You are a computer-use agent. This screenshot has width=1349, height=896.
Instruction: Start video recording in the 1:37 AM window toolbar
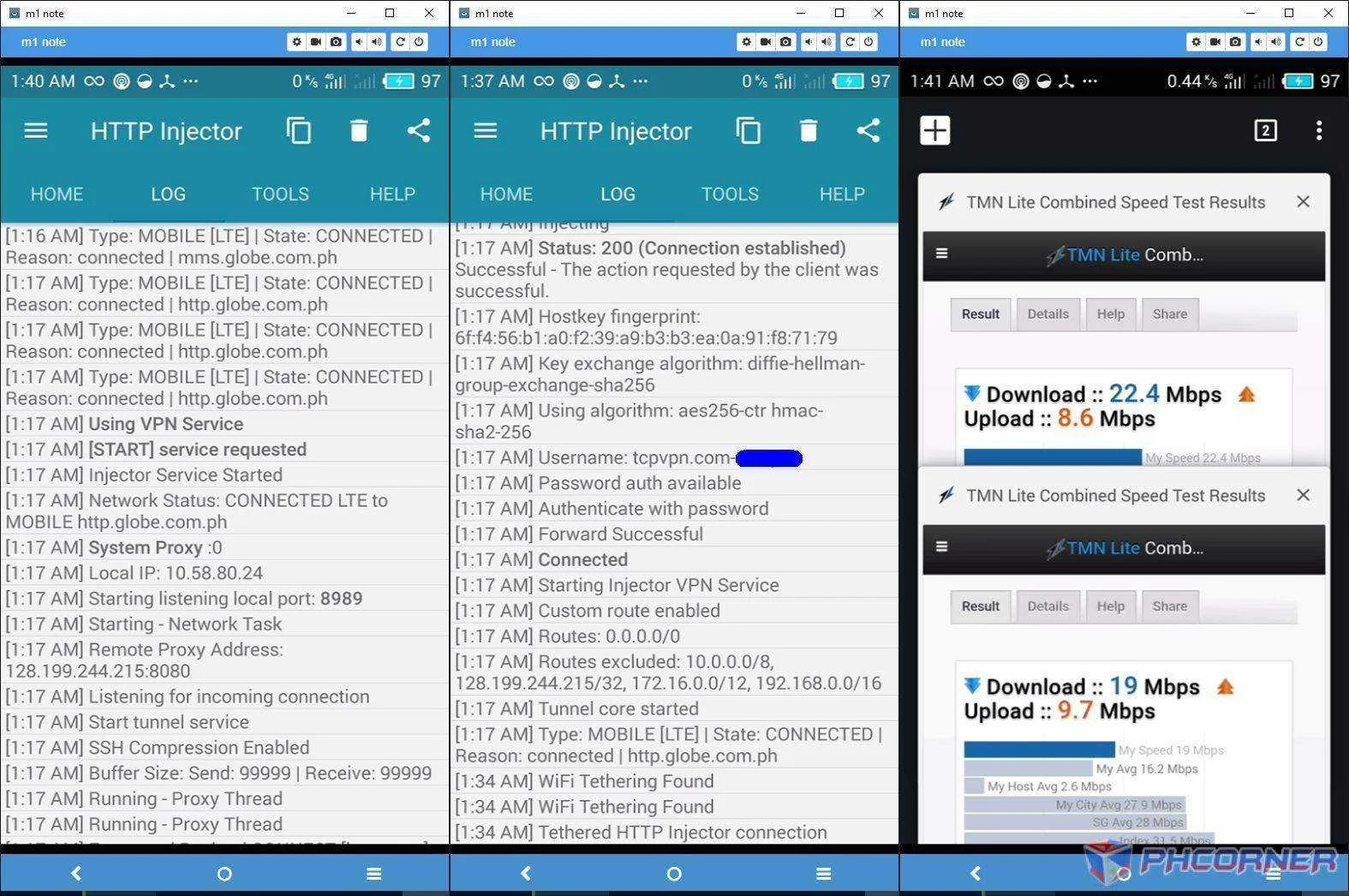tap(766, 41)
